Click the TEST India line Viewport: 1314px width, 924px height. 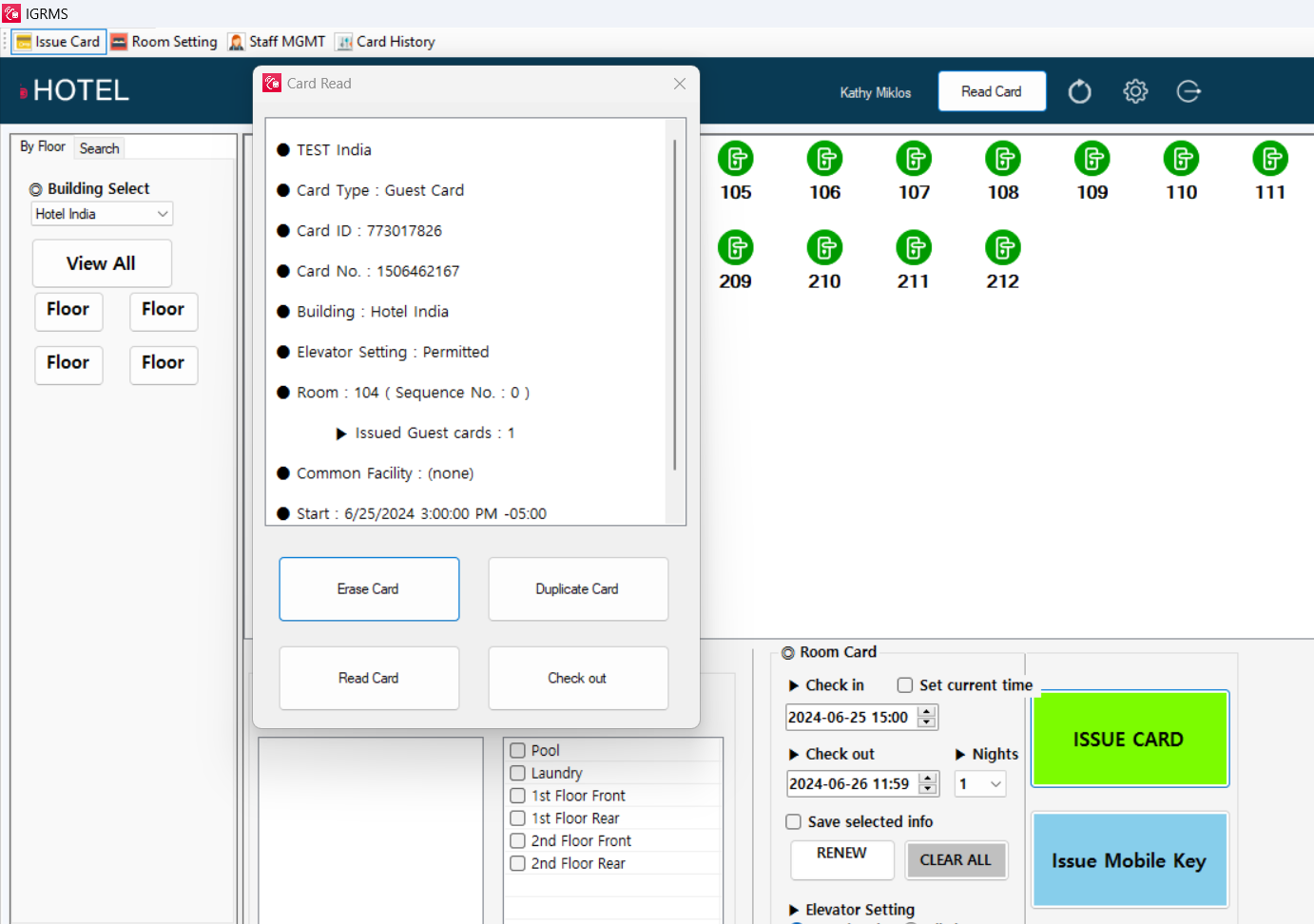point(324,150)
